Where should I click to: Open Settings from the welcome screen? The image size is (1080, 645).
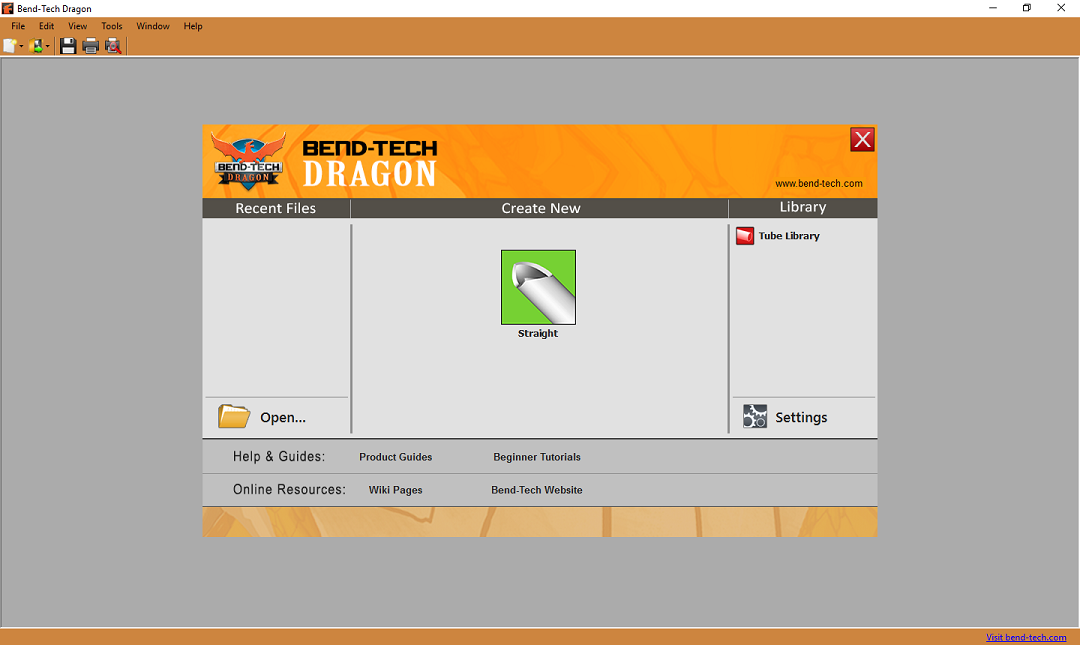click(x=801, y=418)
